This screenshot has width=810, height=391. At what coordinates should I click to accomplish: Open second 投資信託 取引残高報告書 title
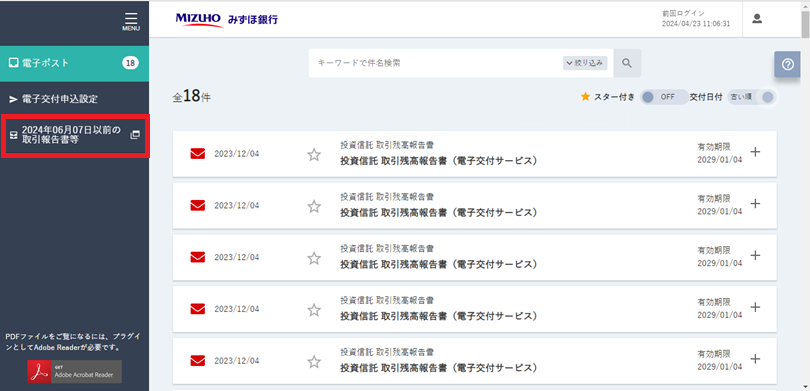click(438, 212)
